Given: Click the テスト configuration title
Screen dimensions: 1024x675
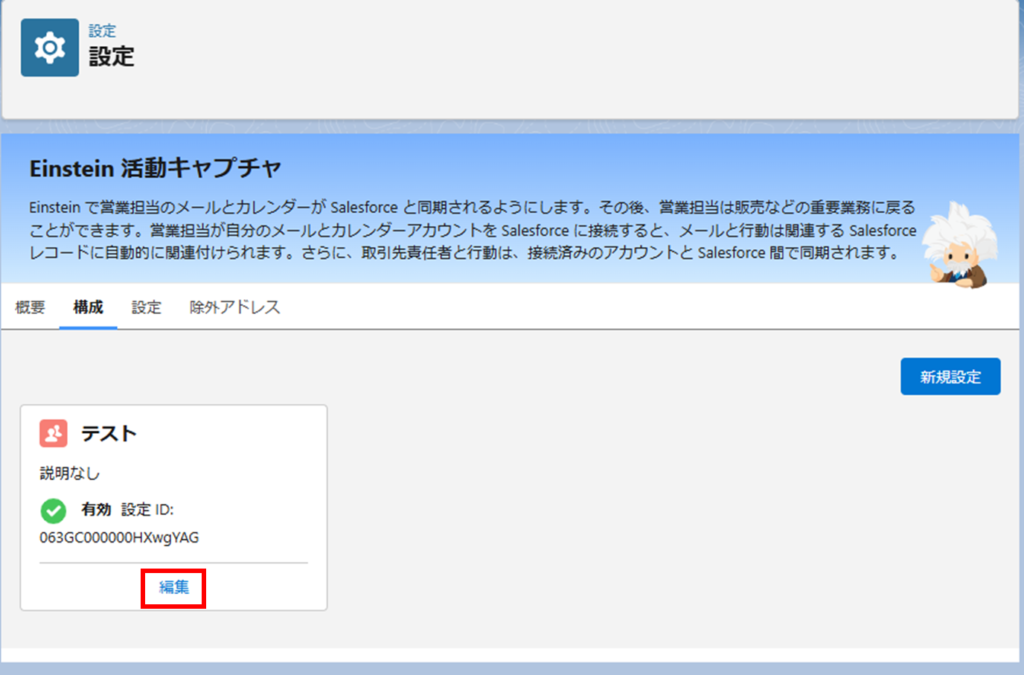Looking at the screenshot, I should (108, 433).
